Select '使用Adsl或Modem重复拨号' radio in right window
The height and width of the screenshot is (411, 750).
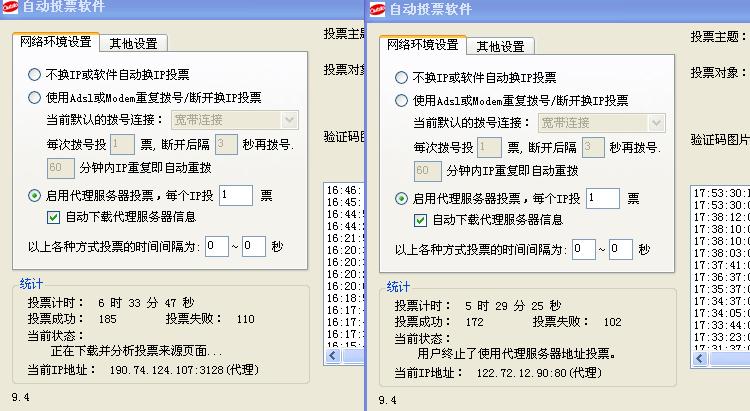402,101
